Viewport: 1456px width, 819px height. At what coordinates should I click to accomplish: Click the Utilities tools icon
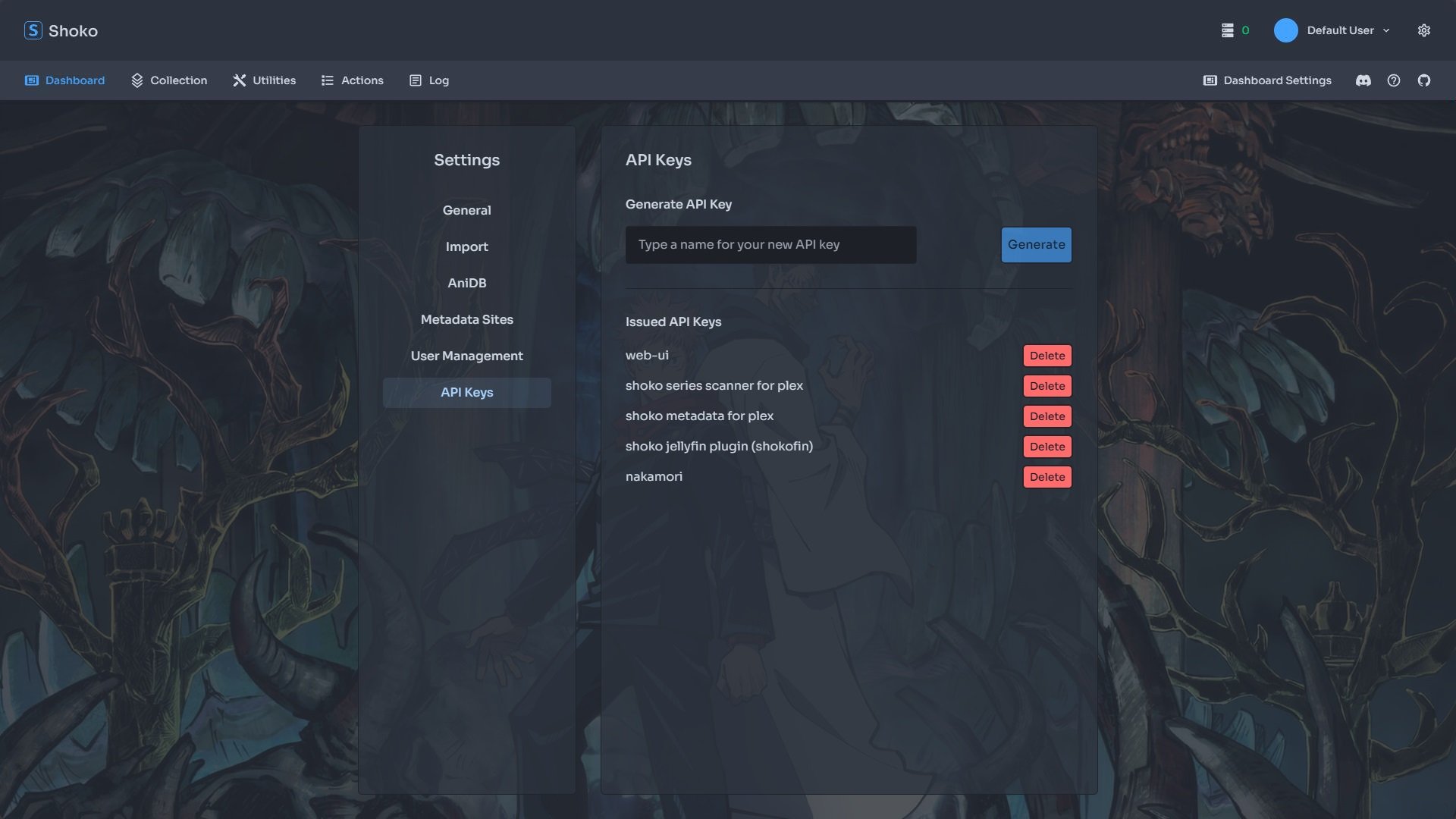[x=239, y=80]
